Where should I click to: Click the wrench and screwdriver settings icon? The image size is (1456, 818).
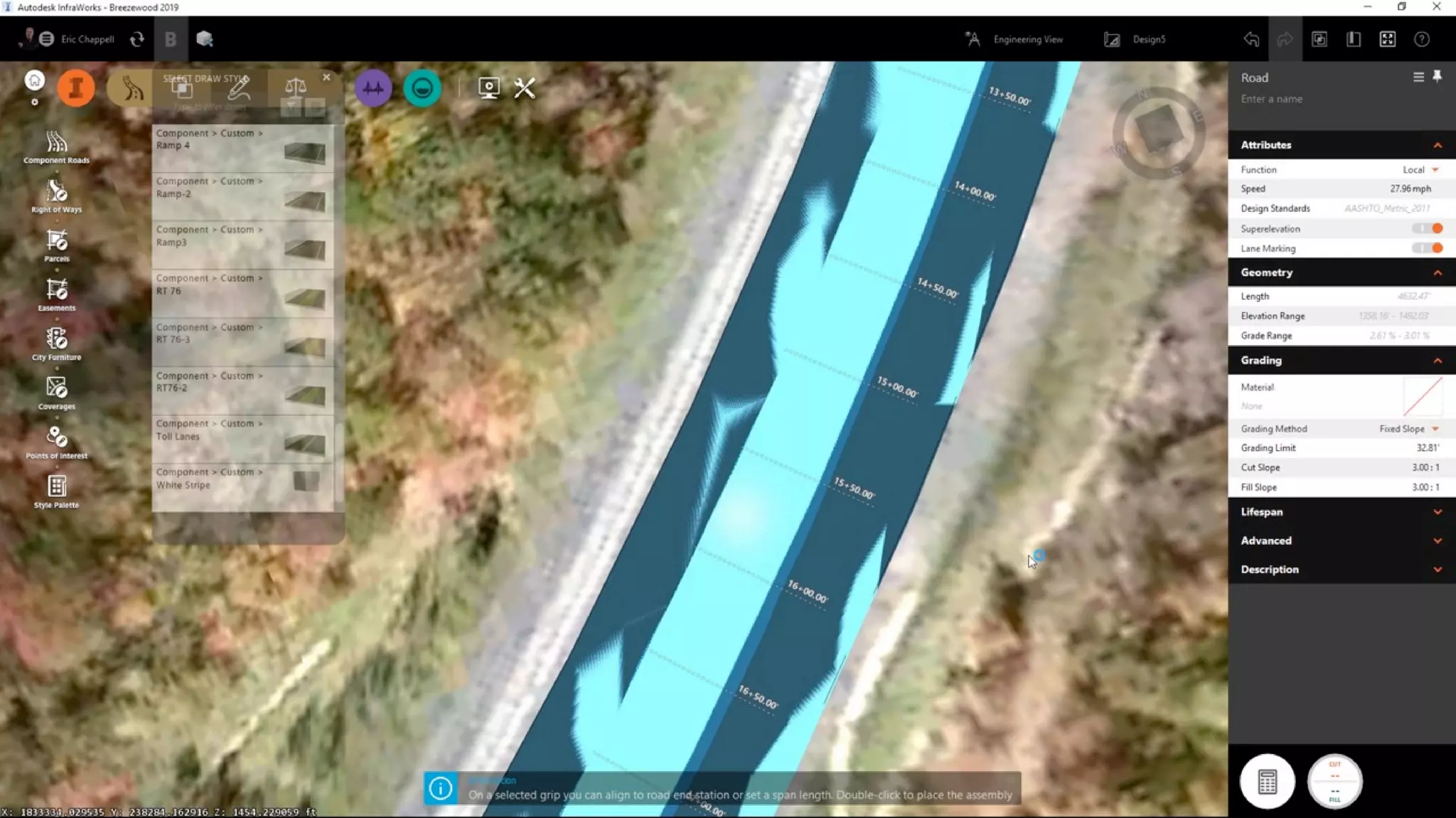[525, 88]
